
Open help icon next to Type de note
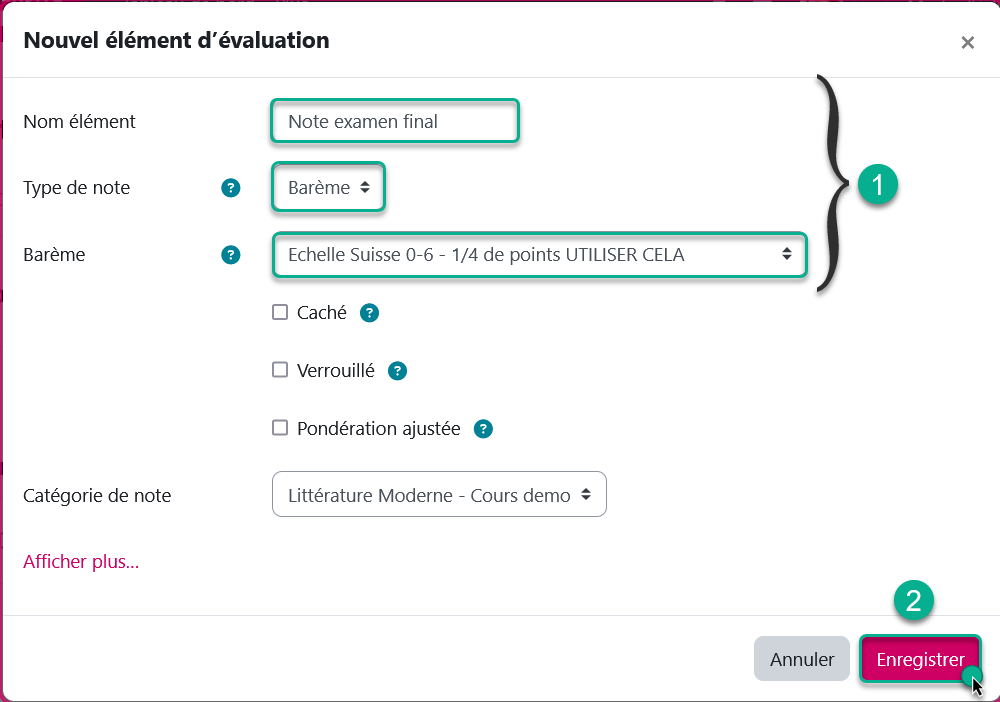[x=231, y=188]
